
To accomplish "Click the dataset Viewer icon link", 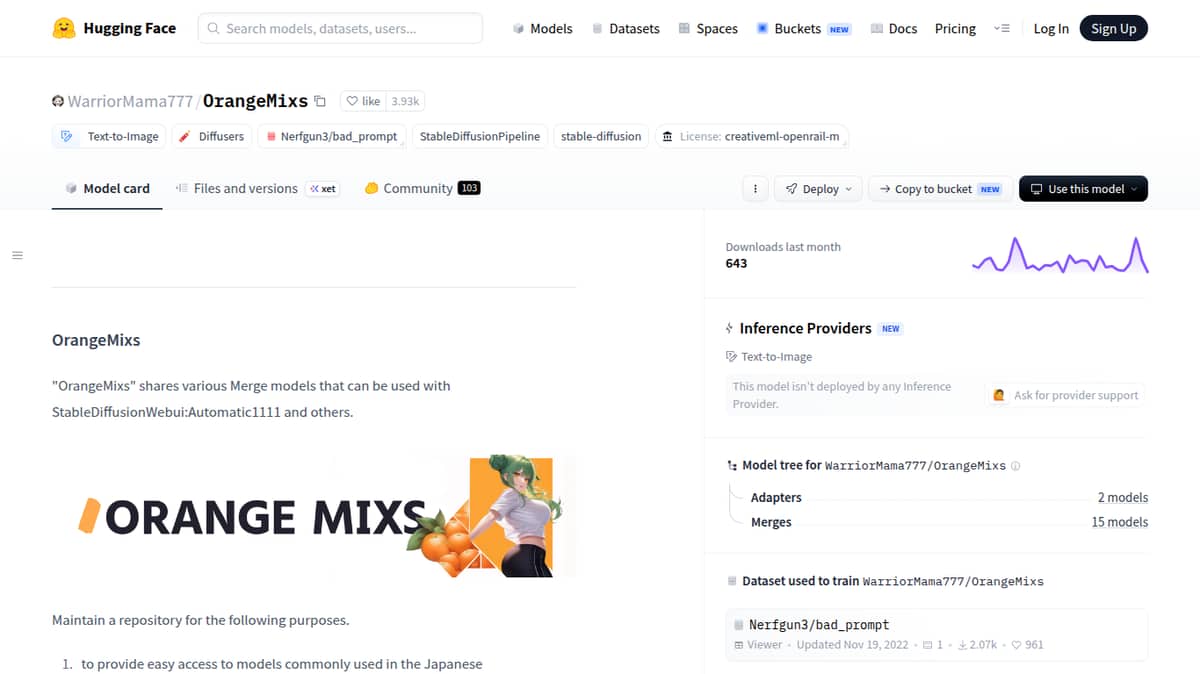I will pyautogui.click(x=758, y=645).
